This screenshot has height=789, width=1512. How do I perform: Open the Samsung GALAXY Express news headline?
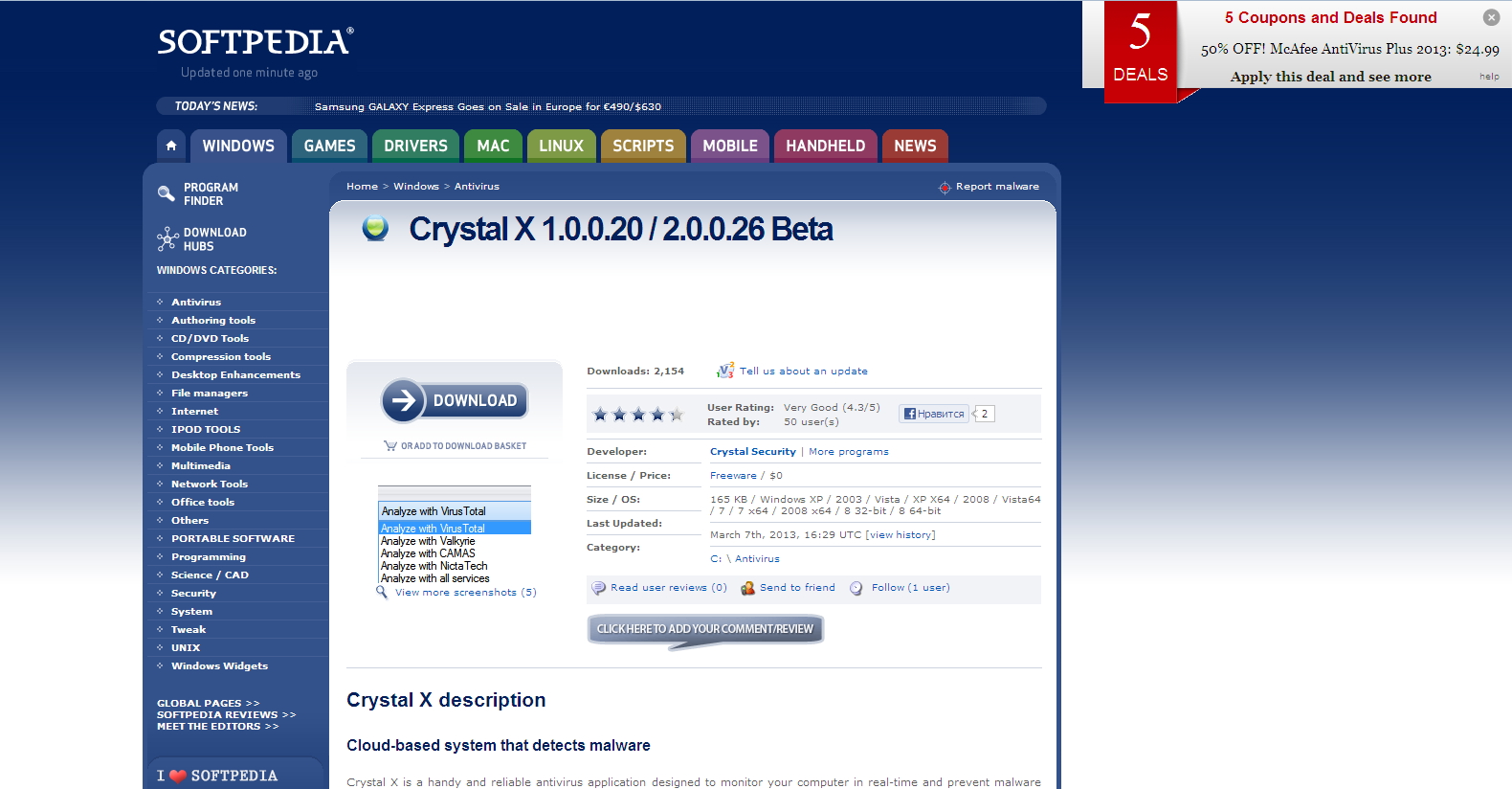[488, 106]
